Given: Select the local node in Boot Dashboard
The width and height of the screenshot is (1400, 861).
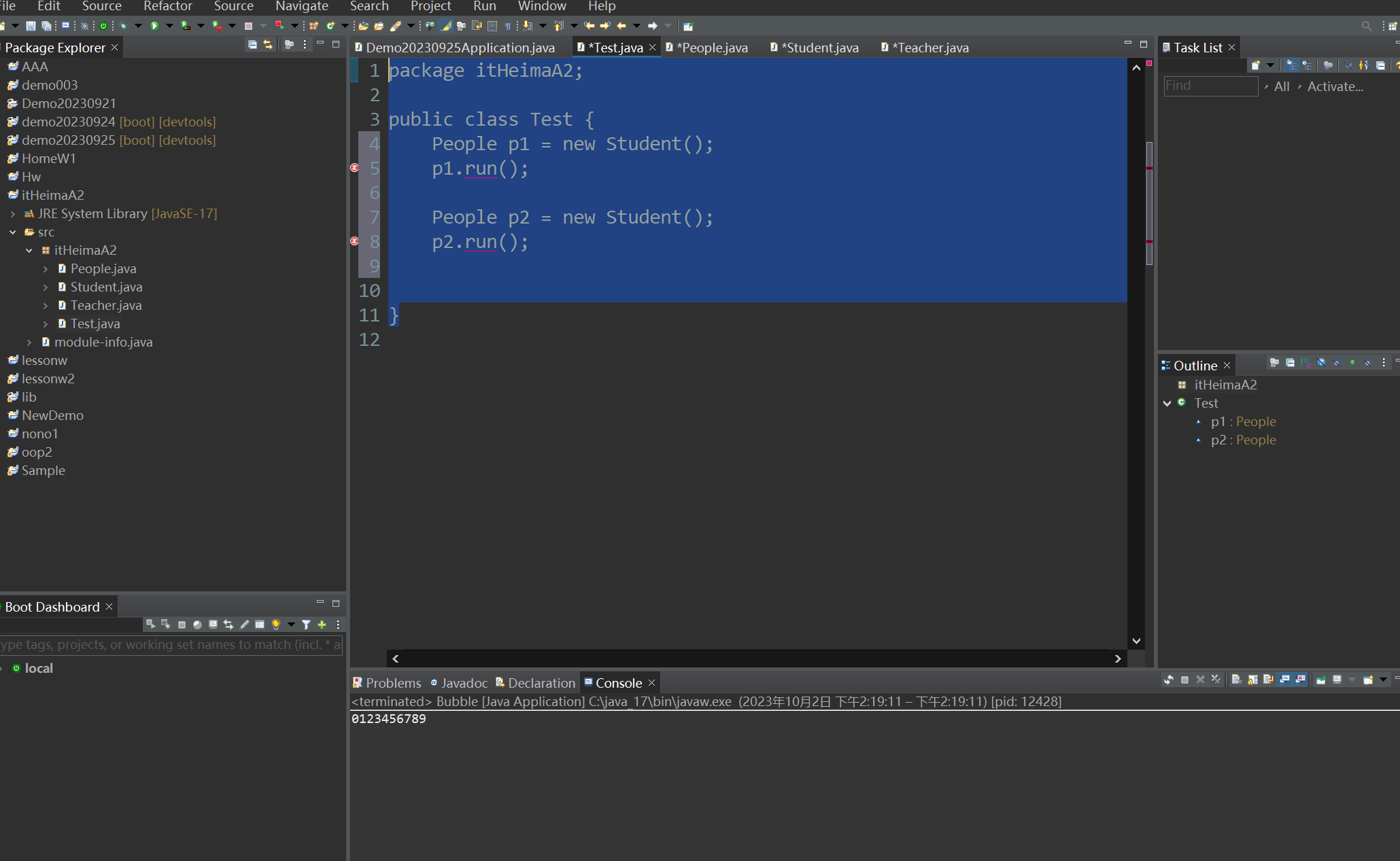Looking at the screenshot, I should tap(33, 669).
